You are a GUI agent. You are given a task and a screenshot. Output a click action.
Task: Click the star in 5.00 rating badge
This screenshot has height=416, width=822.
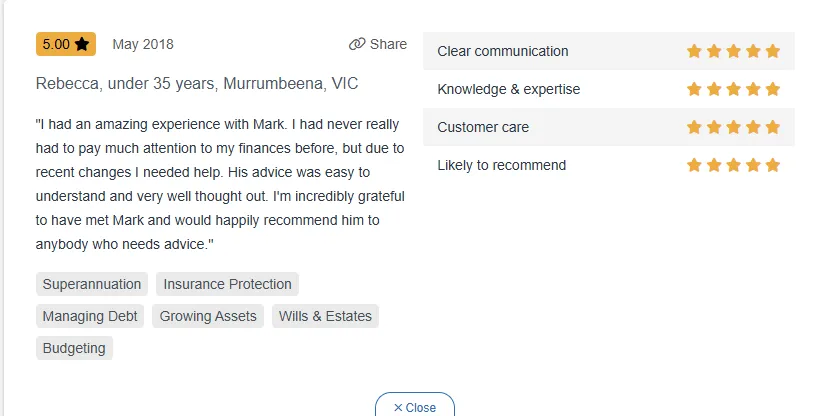(82, 44)
